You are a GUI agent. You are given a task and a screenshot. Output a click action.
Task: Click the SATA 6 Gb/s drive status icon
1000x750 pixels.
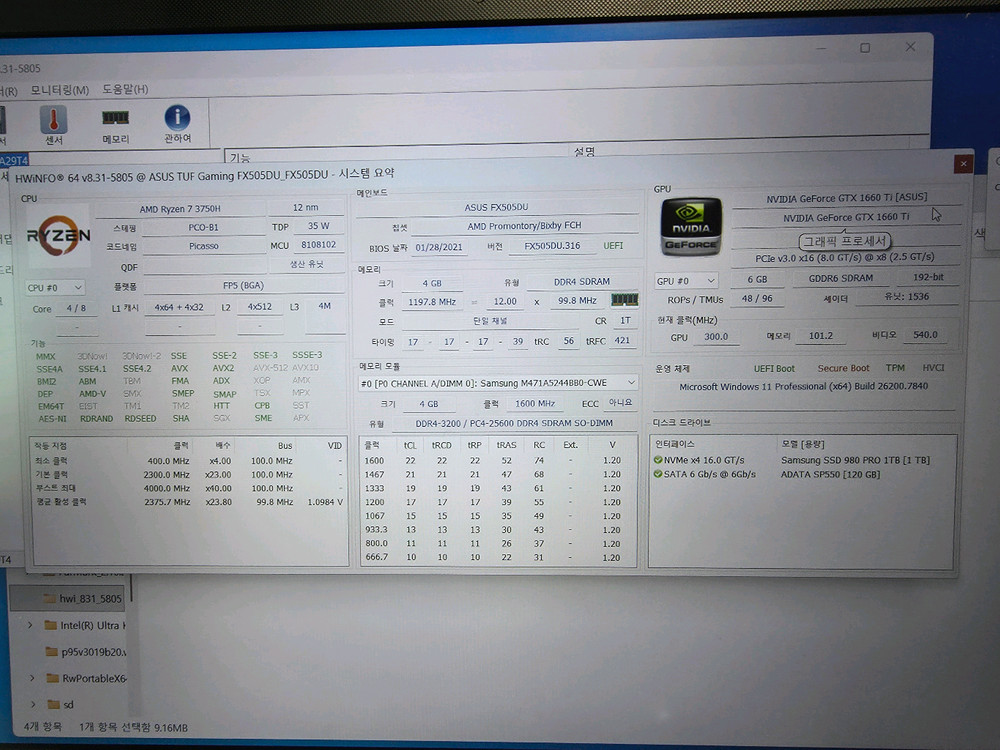click(x=658, y=474)
